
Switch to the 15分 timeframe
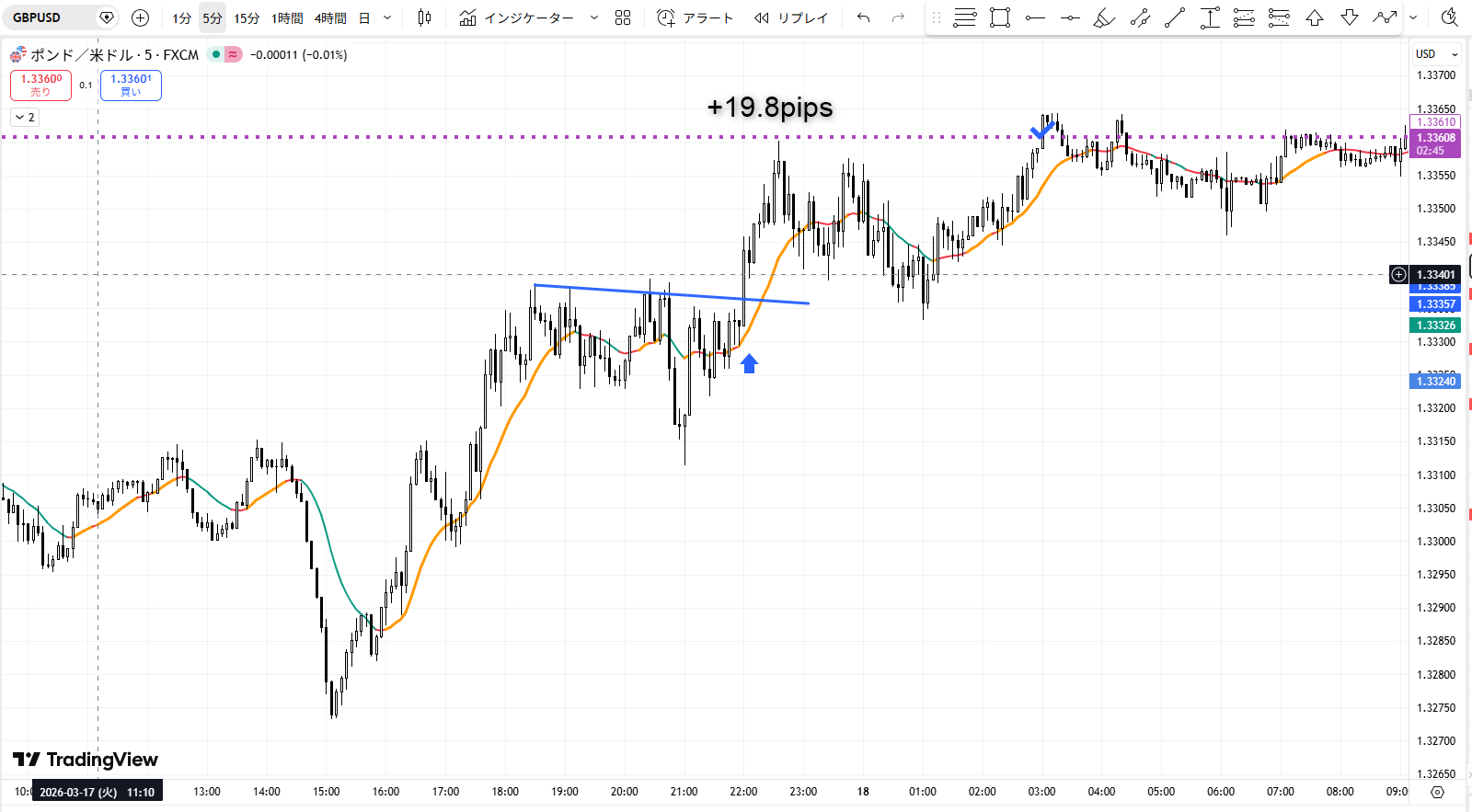click(x=247, y=17)
